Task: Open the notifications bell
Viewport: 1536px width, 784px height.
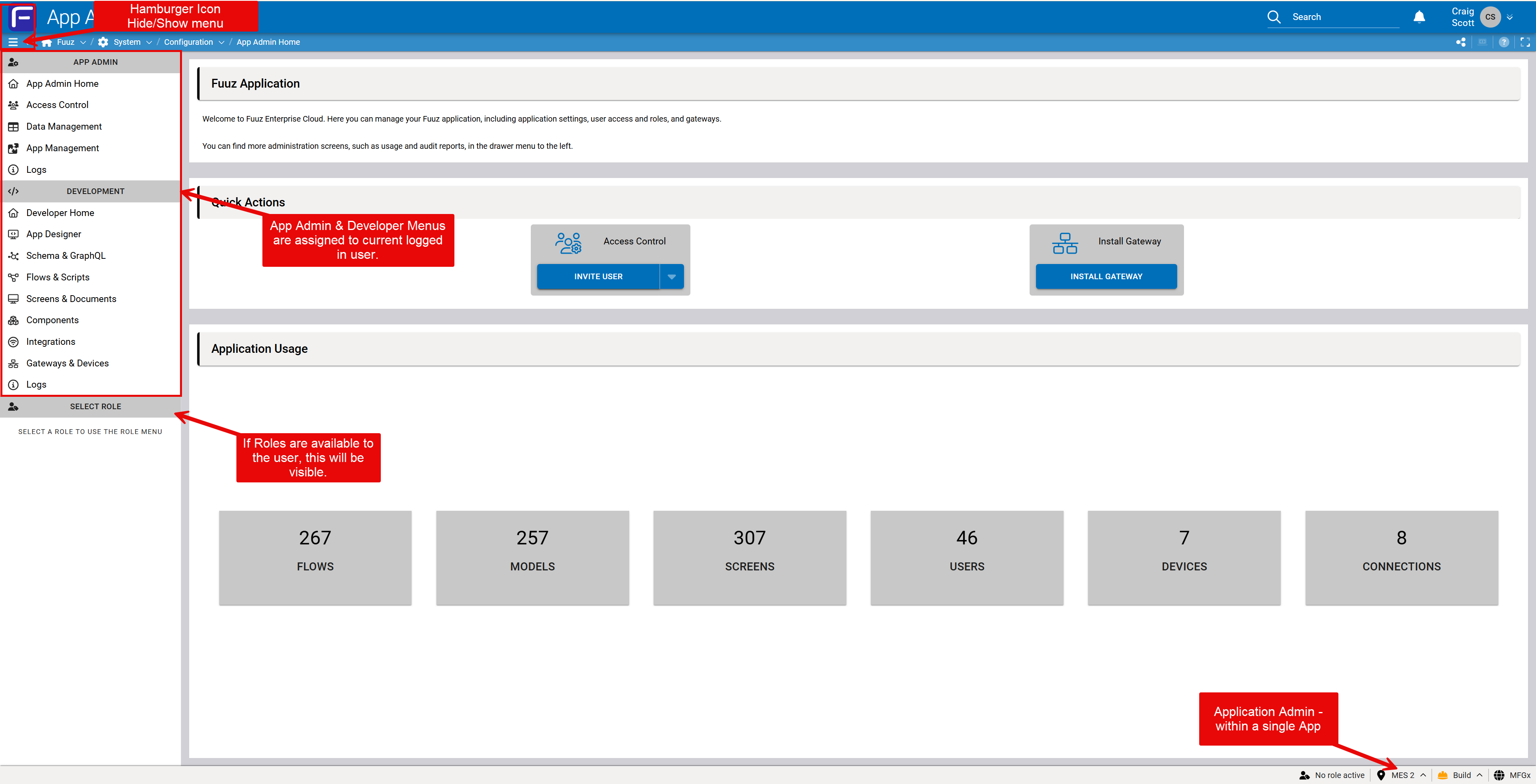Action: [1419, 17]
